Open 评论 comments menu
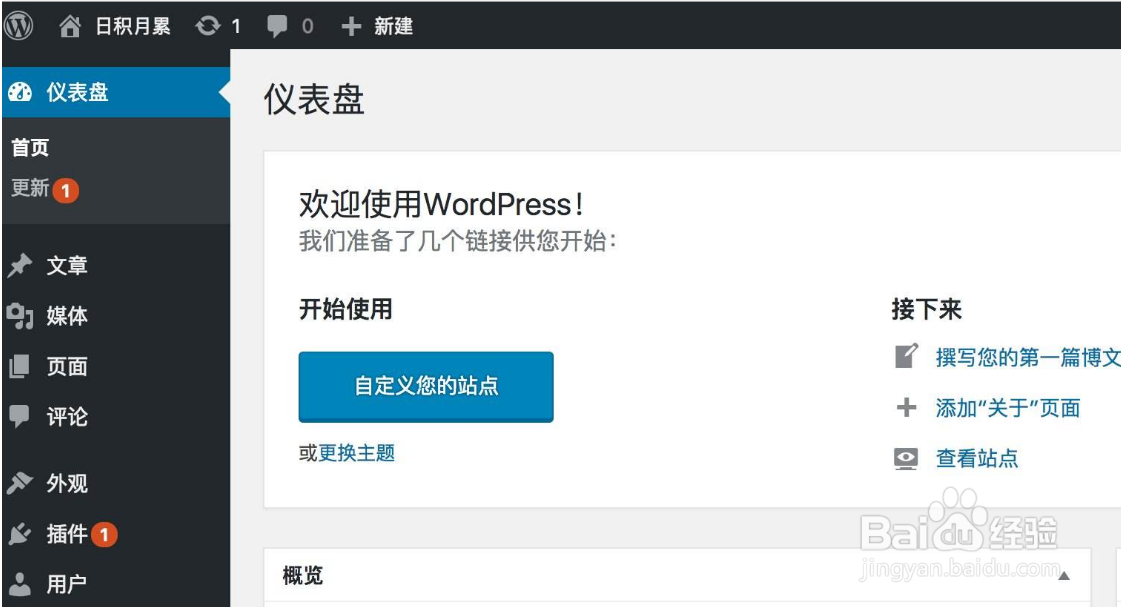This screenshot has height=607, width=1121. point(67,417)
